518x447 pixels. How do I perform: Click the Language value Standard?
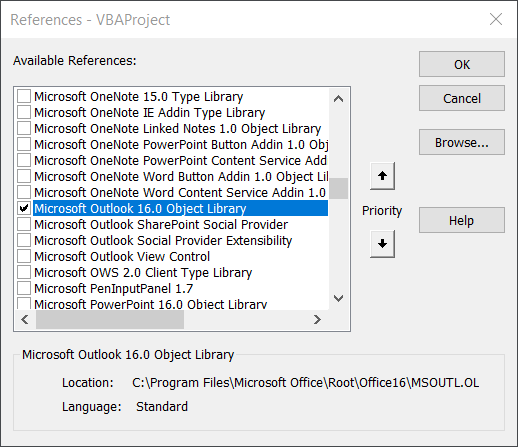tap(162, 407)
